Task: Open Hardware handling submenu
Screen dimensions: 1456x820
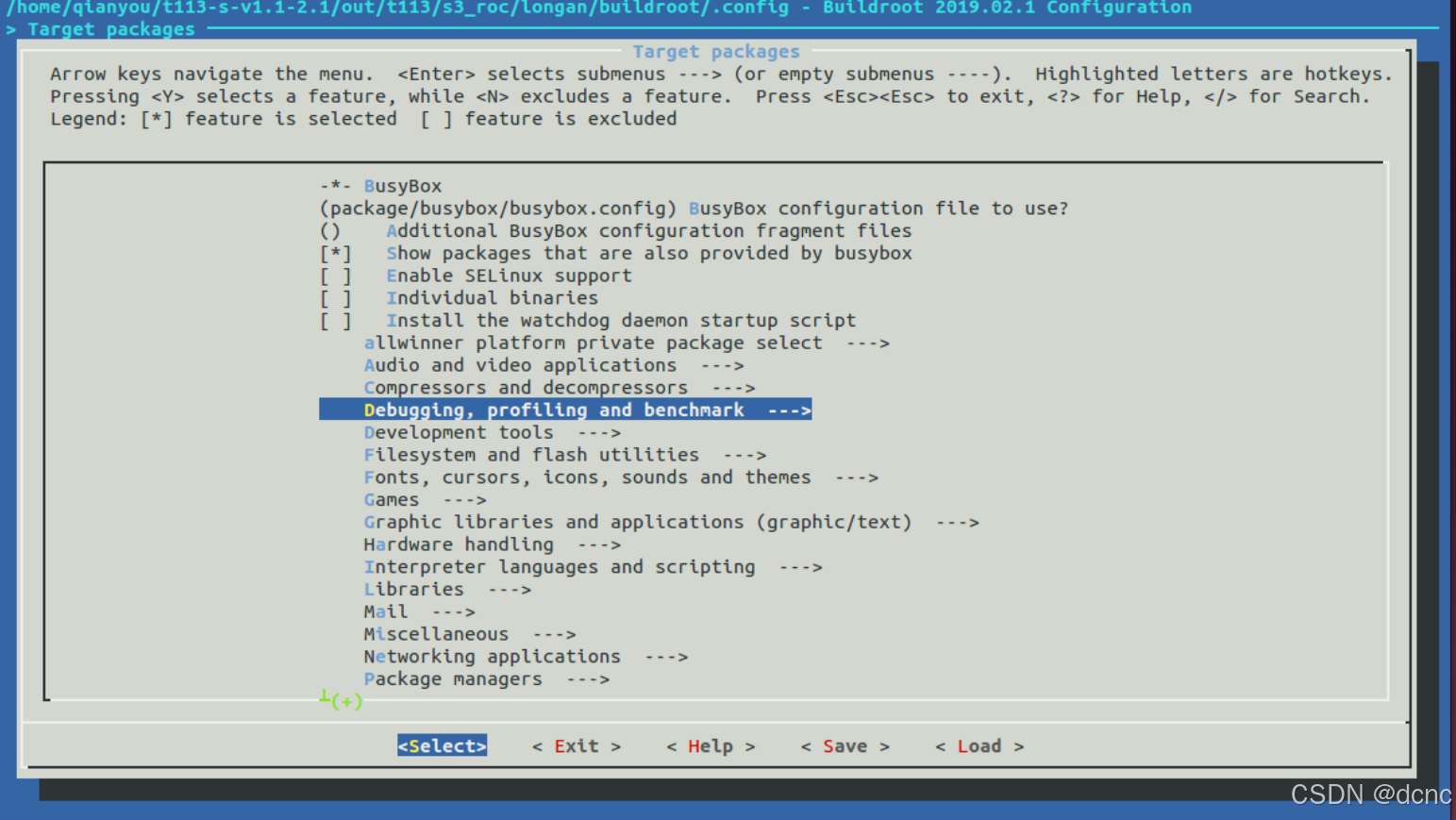Action: point(492,544)
